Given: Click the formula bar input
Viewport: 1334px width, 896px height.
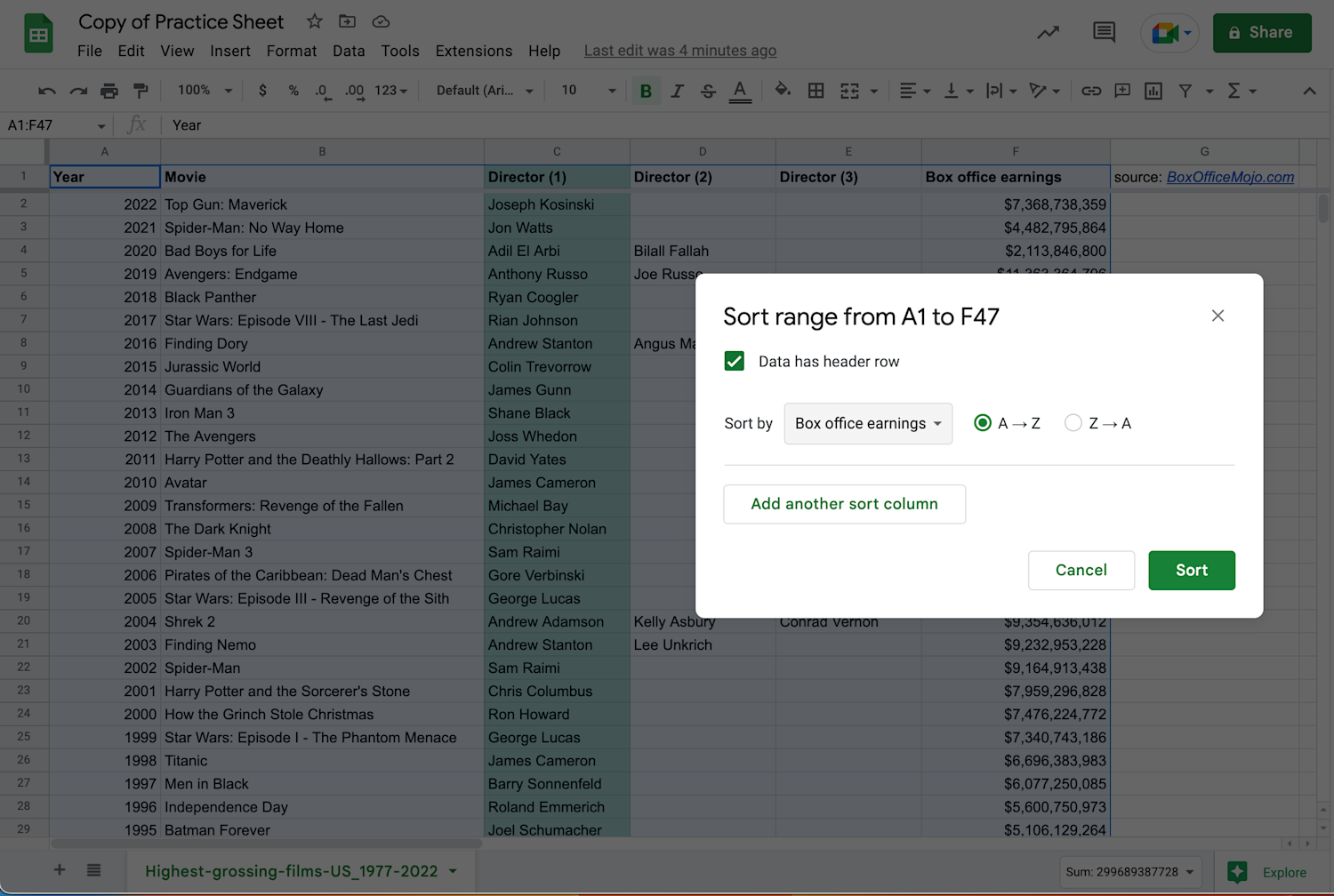Looking at the screenshot, I should [x=747, y=125].
